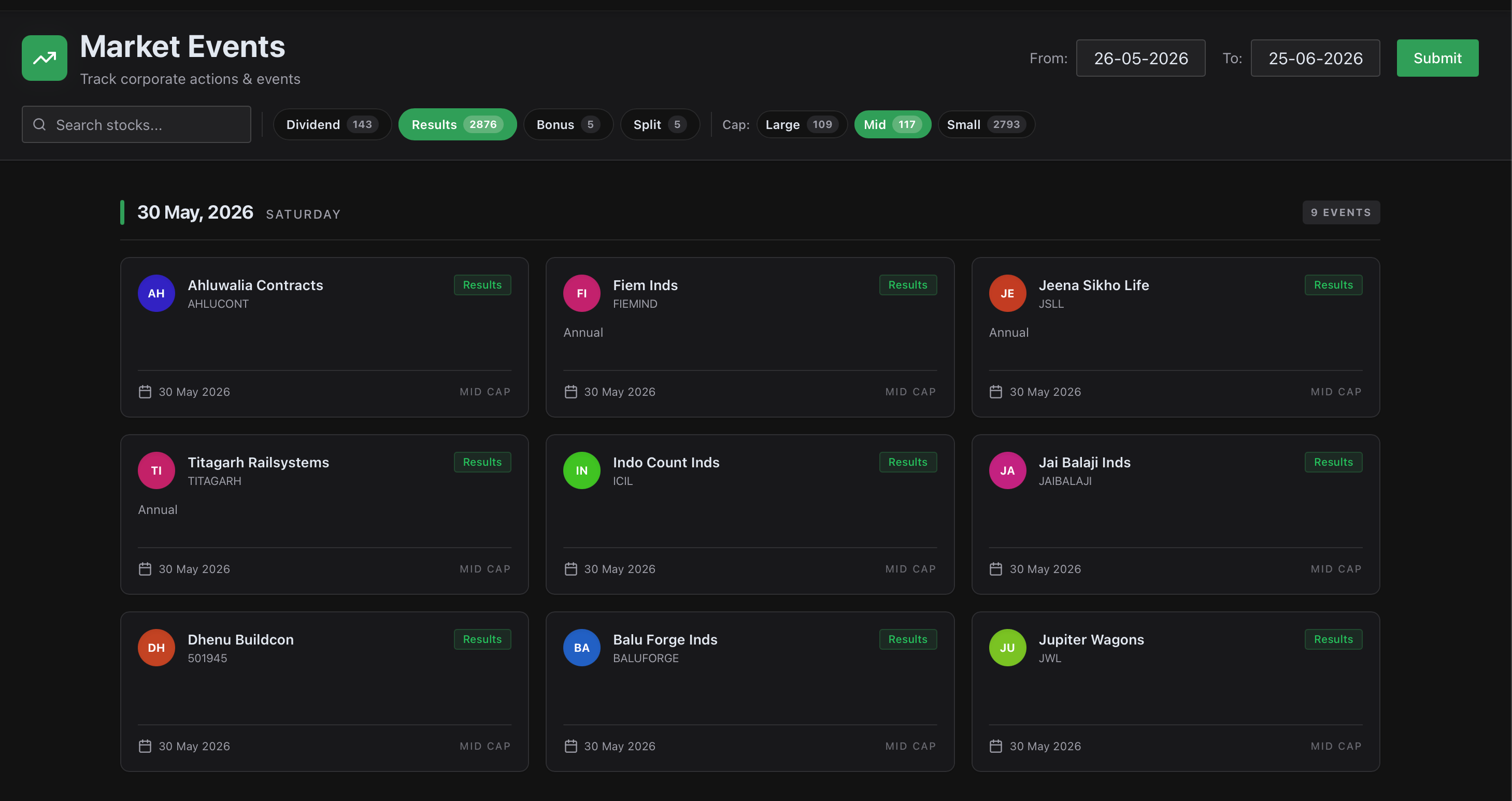Click the Results tag on Dhenu Buildcon
Screen dimensions: 1512x801
[482, 639]
